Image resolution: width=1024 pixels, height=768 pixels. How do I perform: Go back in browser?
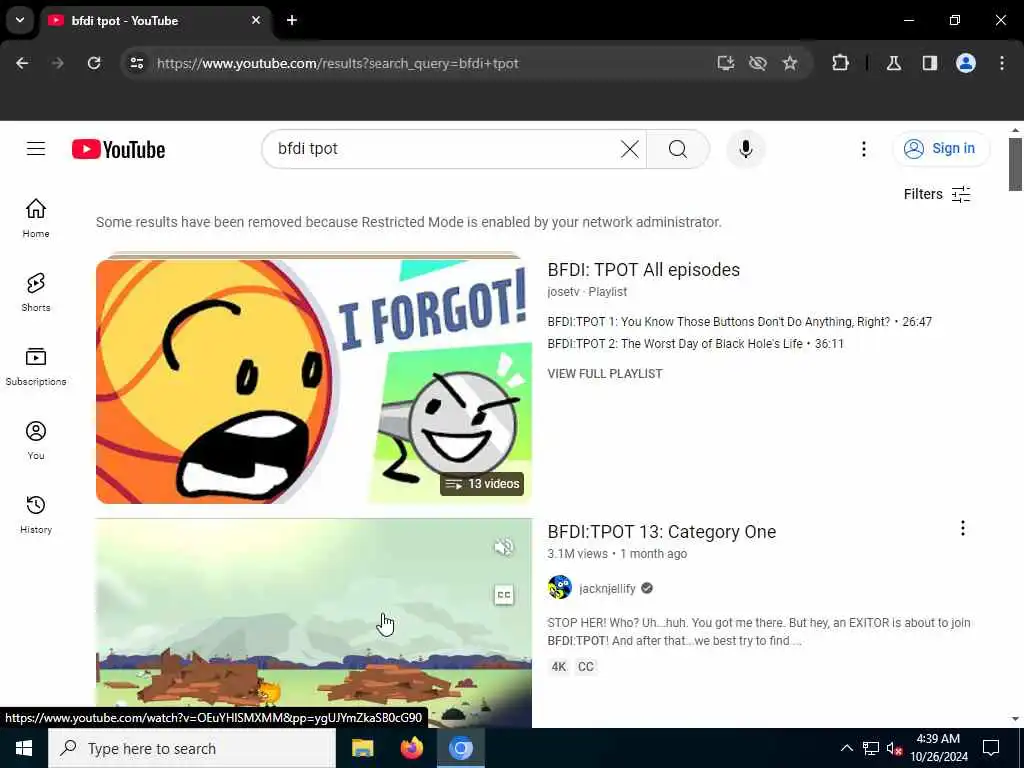coord(22,63)
